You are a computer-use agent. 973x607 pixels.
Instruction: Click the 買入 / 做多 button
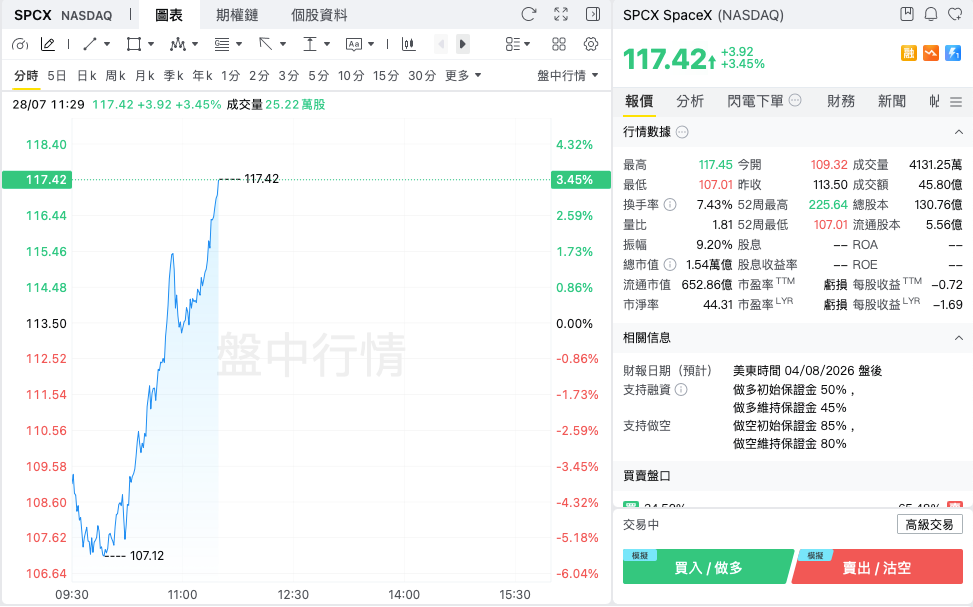708,567
